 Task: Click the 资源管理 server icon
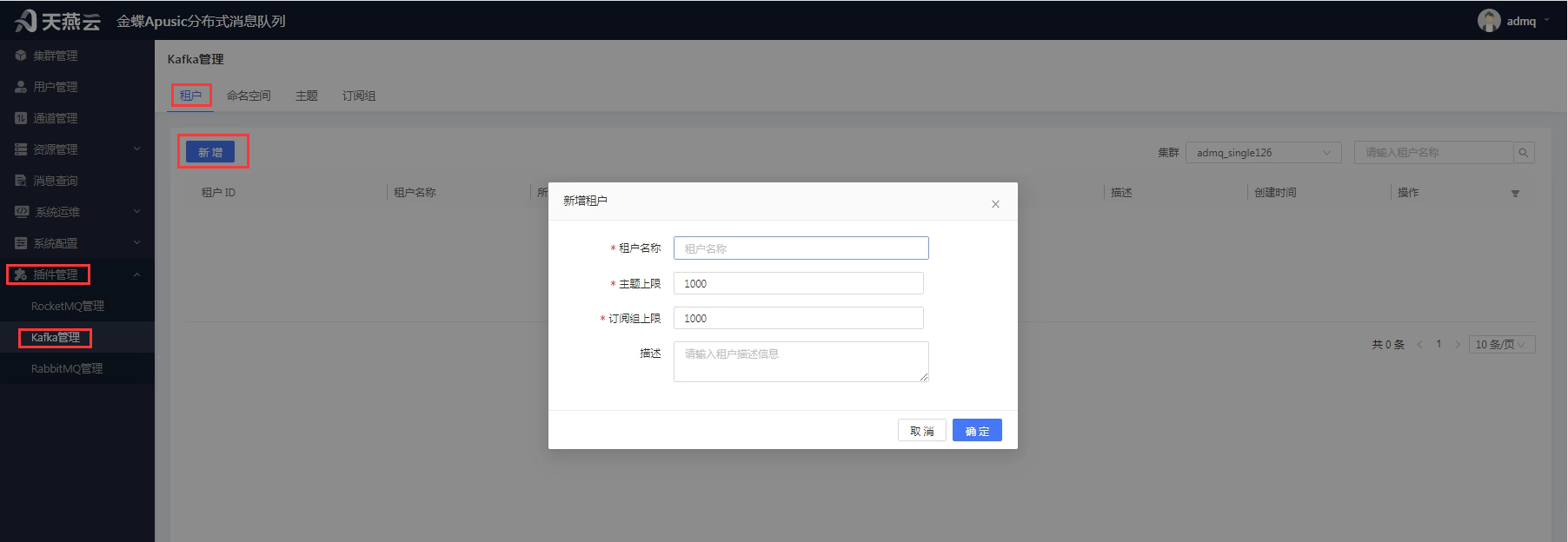pyautogui.click(x=21, y=149)
